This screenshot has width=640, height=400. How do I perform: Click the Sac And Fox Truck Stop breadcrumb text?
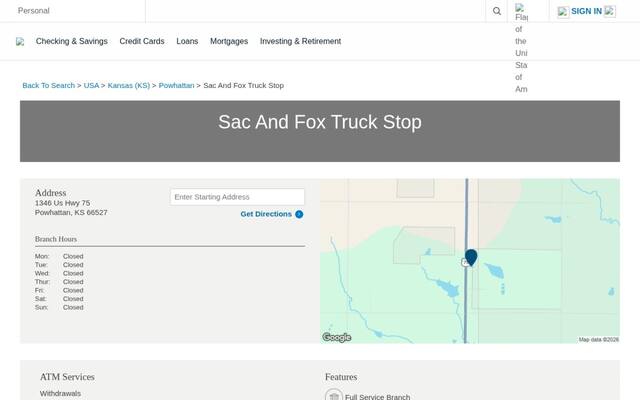tap(243, 85)
